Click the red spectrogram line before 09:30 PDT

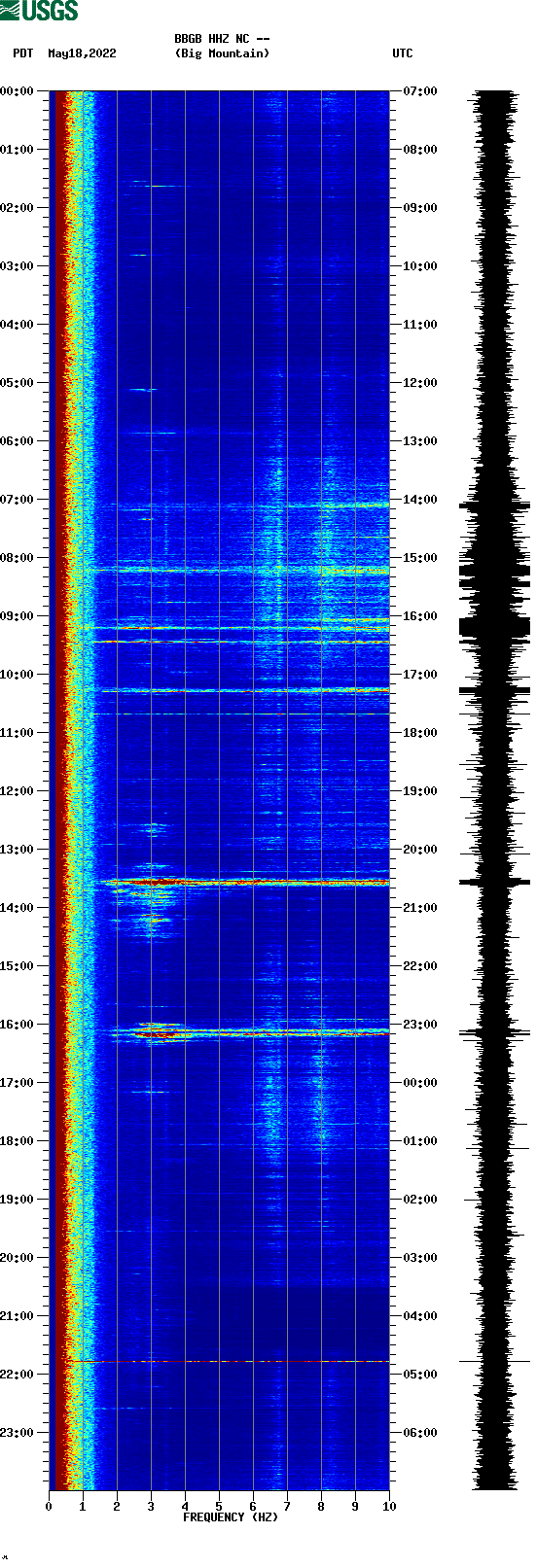click(240, 642)
